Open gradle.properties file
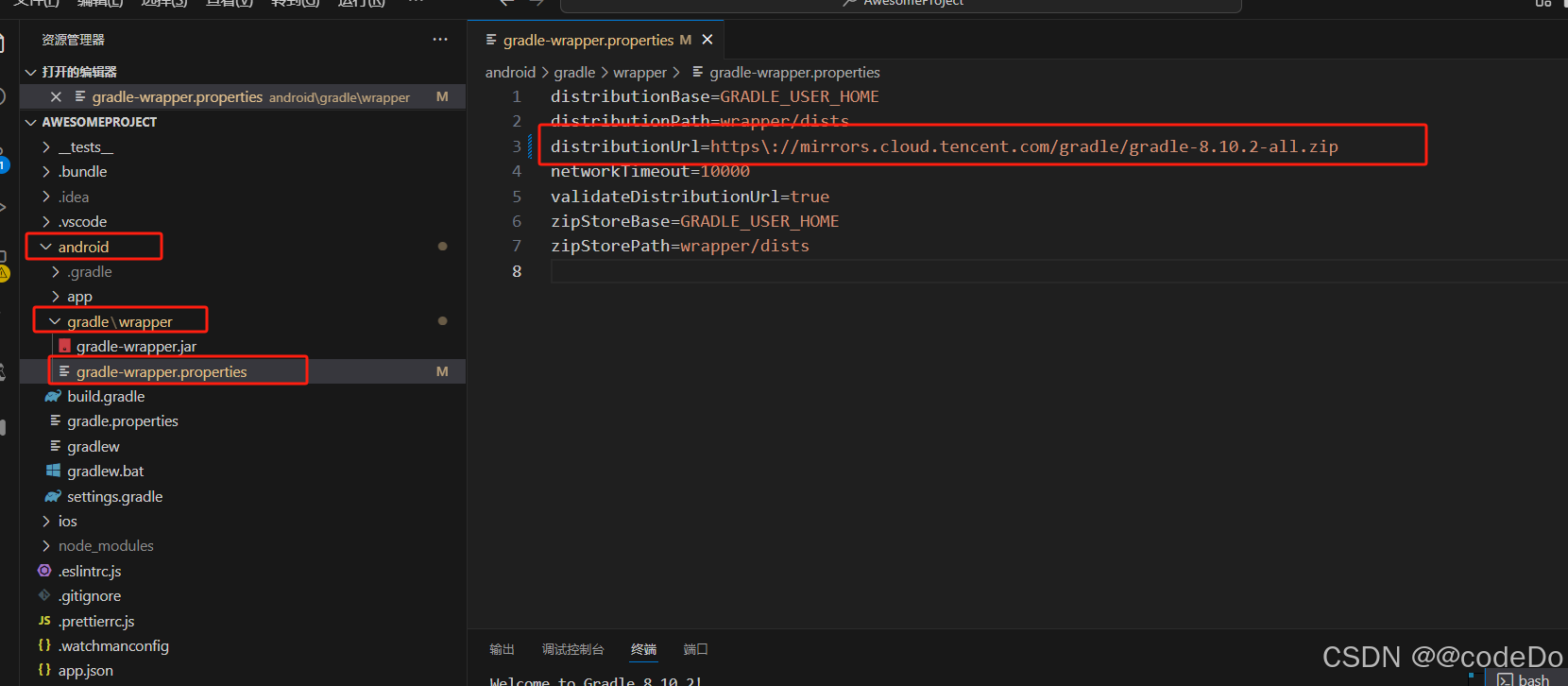Viewport: 1568px width, 686px height. pos(123,421)
